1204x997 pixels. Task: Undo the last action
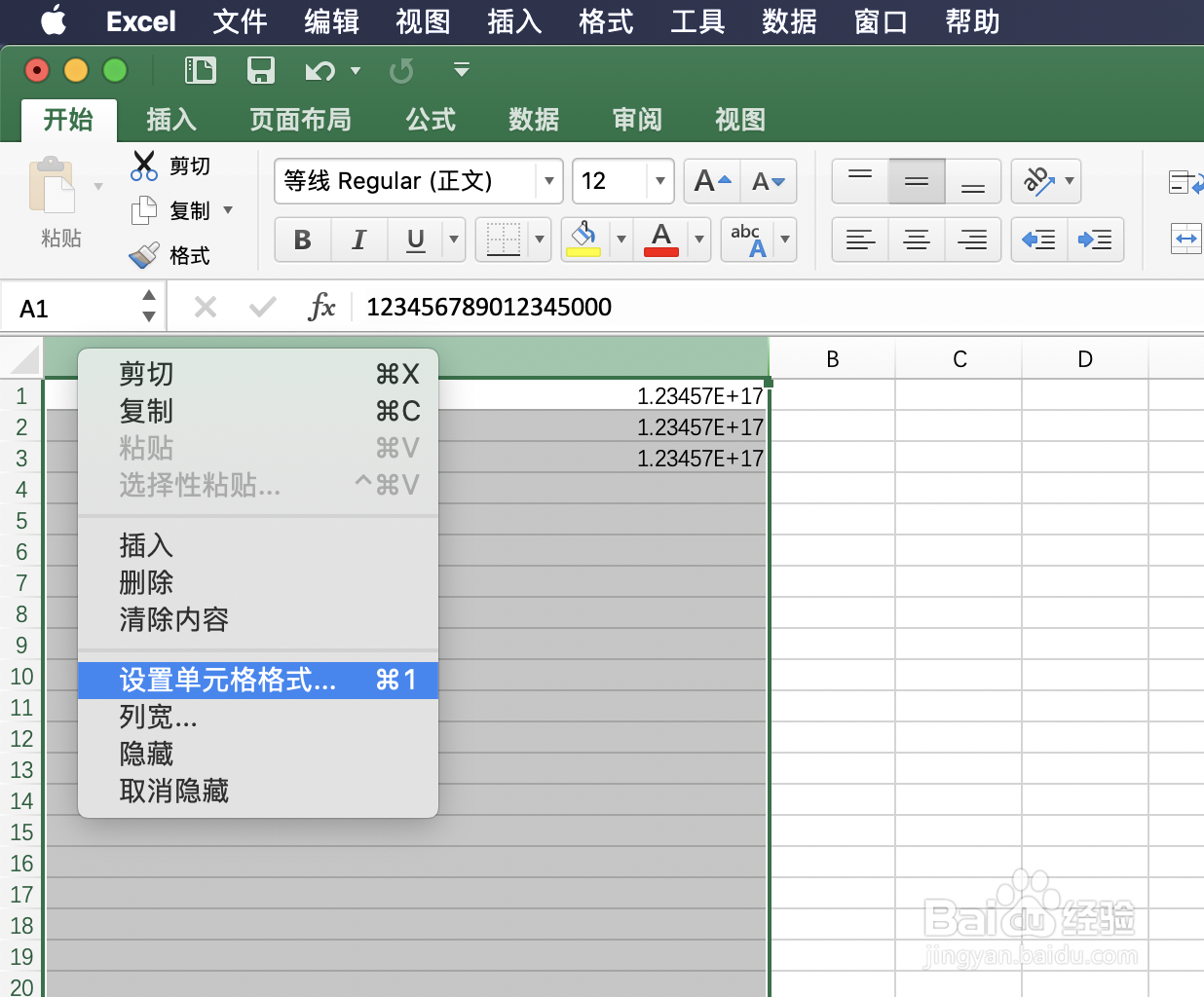(320, 70)
